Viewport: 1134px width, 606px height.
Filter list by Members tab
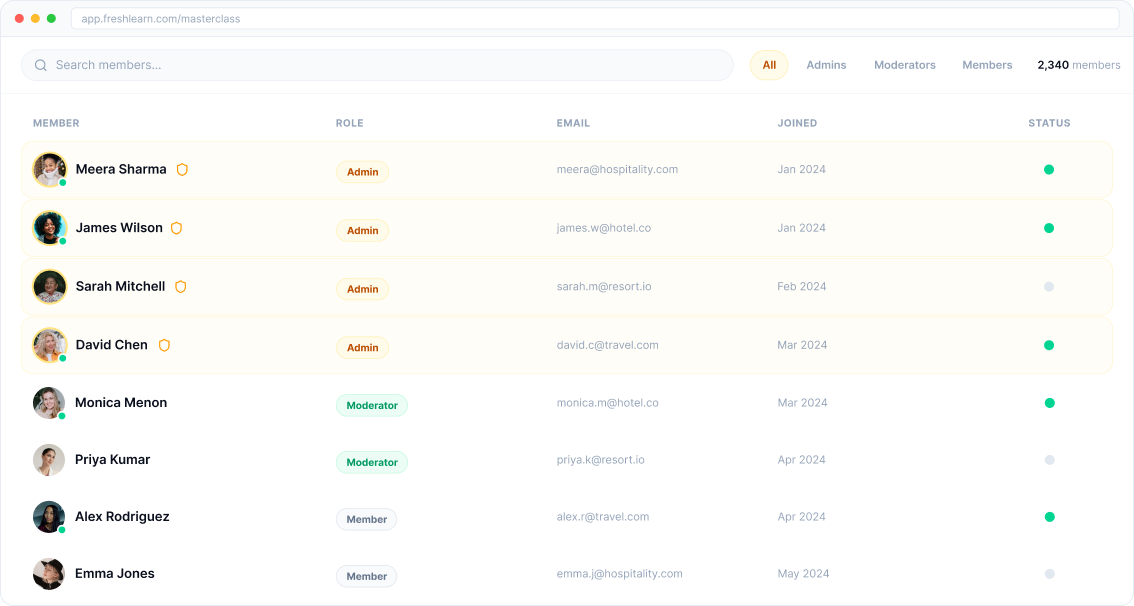coord(987,65)
